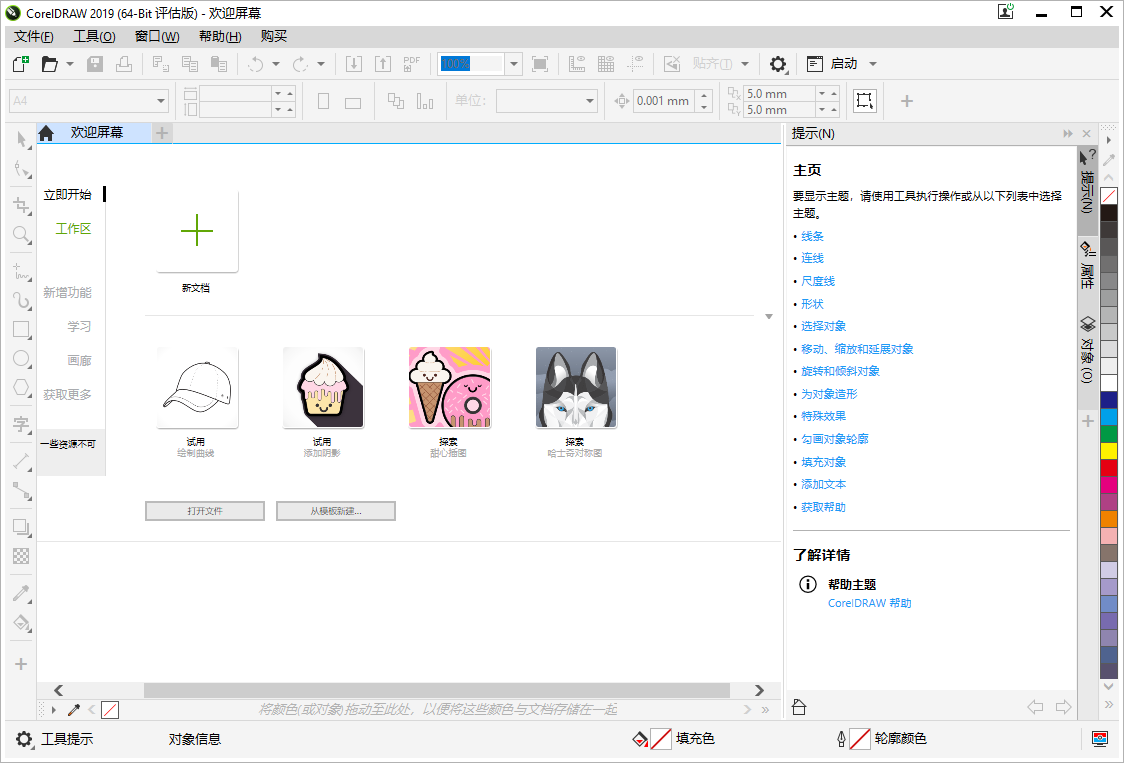1124x763 pixels.
Task: Select the Crop tool
Action: [x=22, y=206]
